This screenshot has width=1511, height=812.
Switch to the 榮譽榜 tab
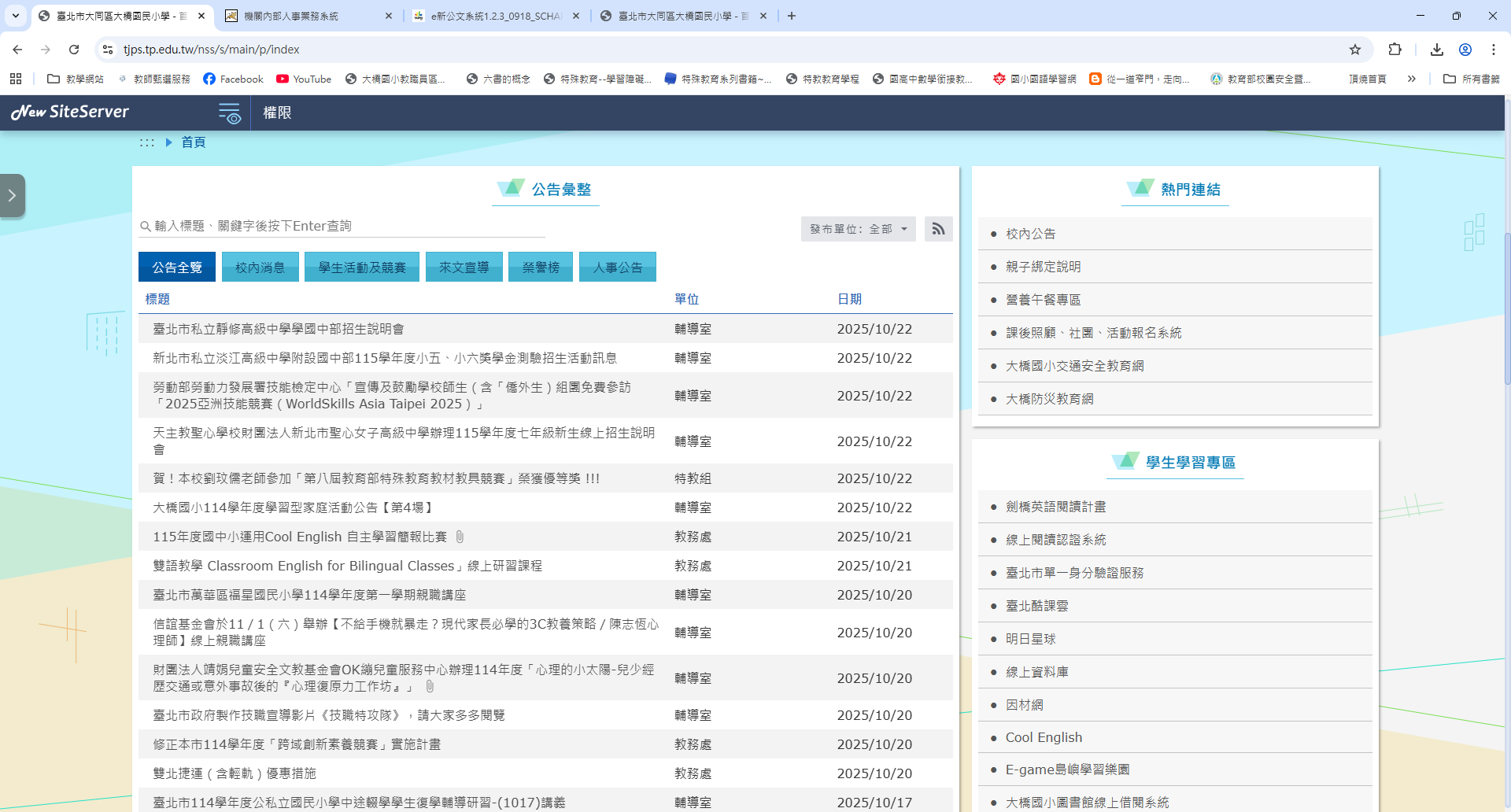[x=541, y=268]
